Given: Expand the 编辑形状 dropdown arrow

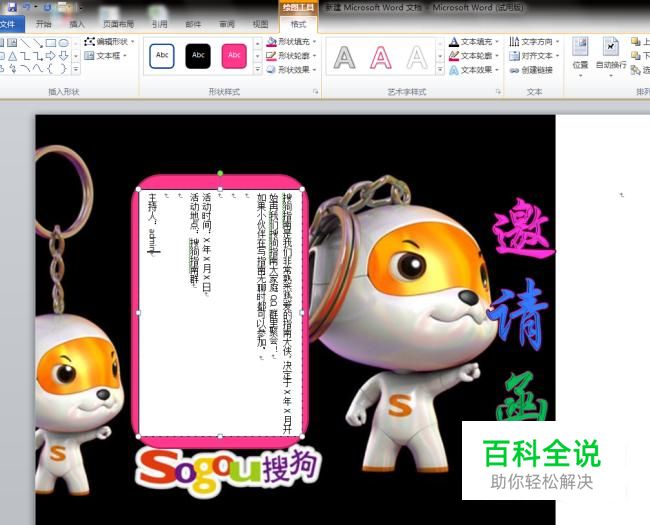Looking at the screenshot, I should click(132, 41).
